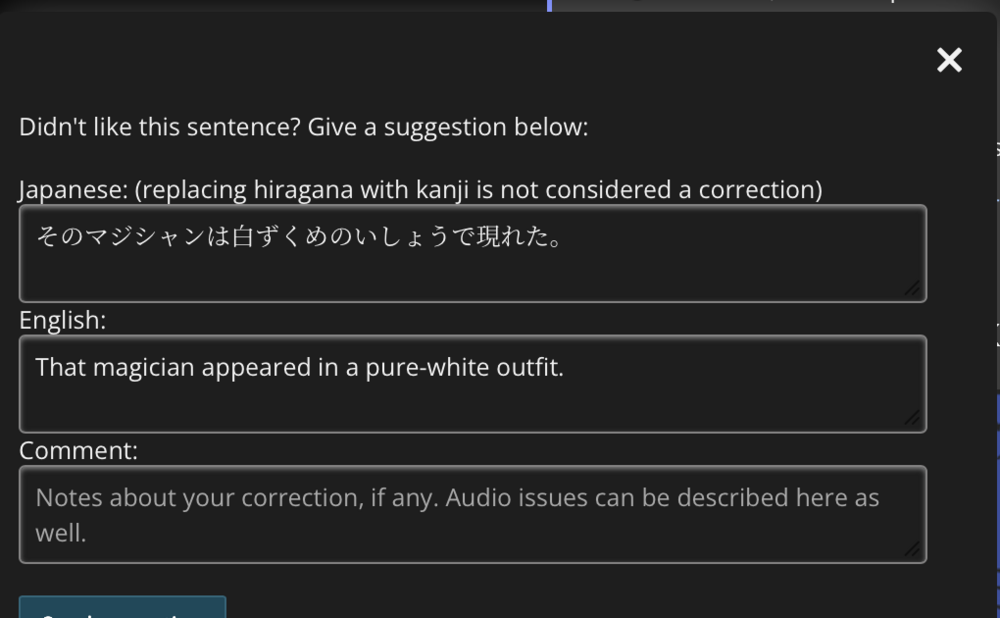Click the Comment box resize corner
Image resolution: width=1000 pixels, height=618 pixels.
[x=912, y=548]
